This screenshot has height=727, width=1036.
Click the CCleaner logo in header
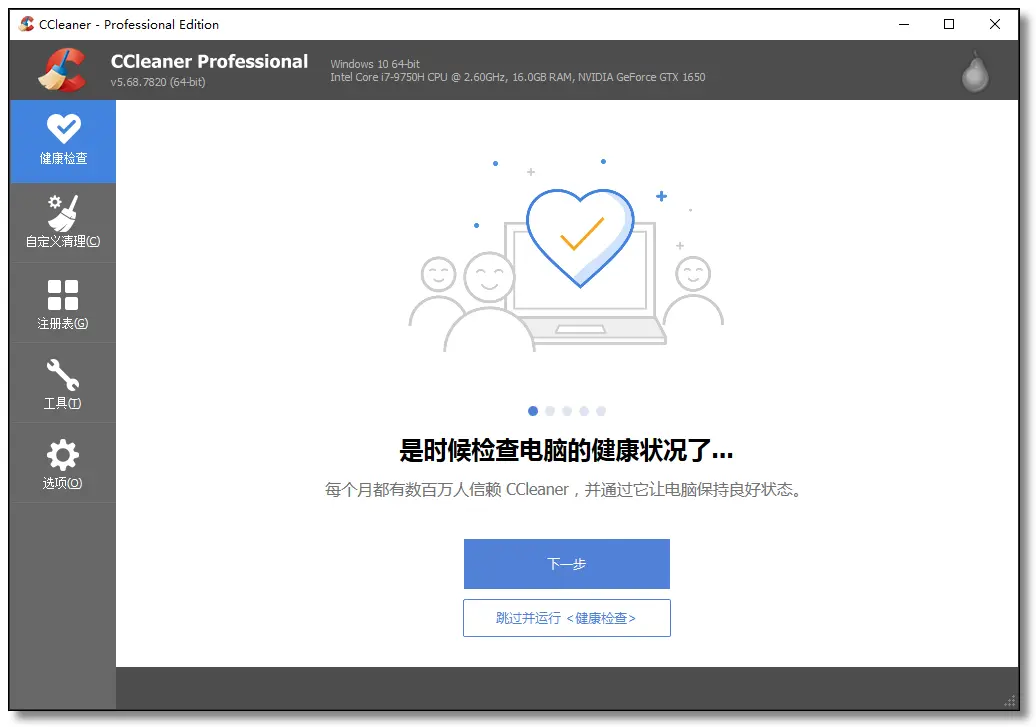(63, 70)
